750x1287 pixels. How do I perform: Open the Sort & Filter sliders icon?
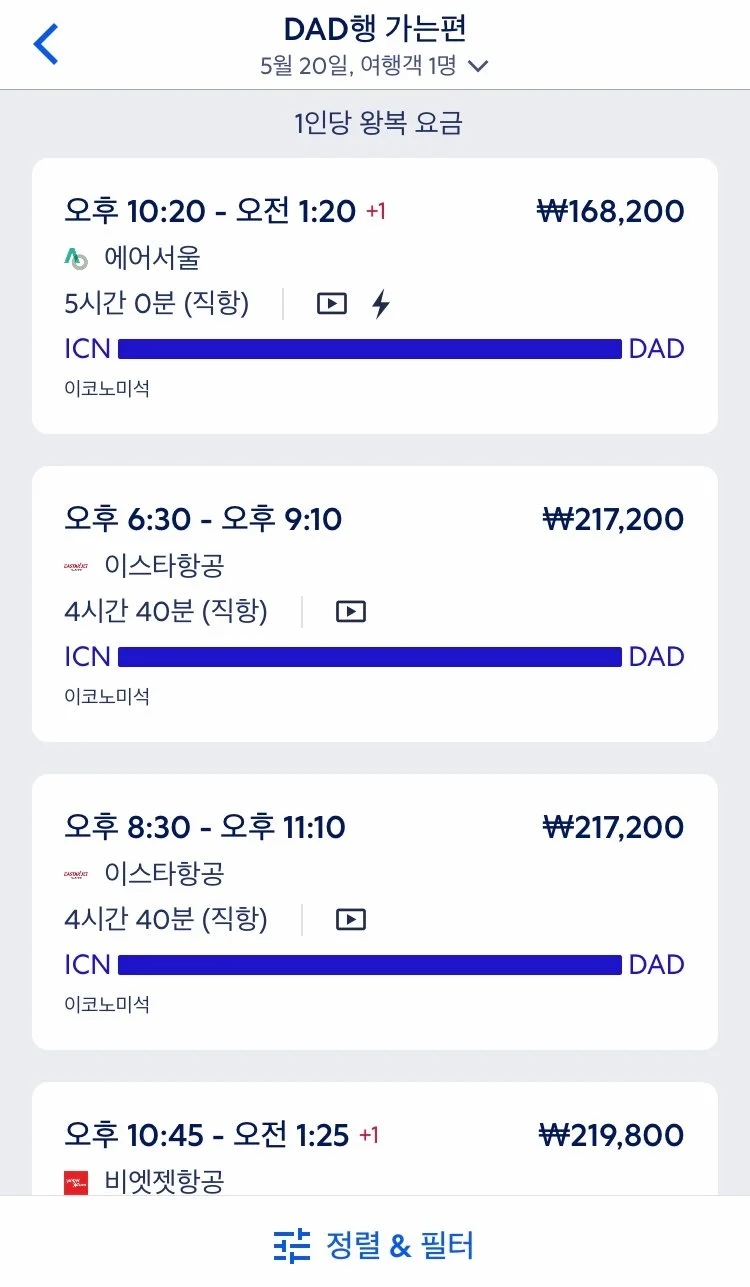click(292, 1246)
